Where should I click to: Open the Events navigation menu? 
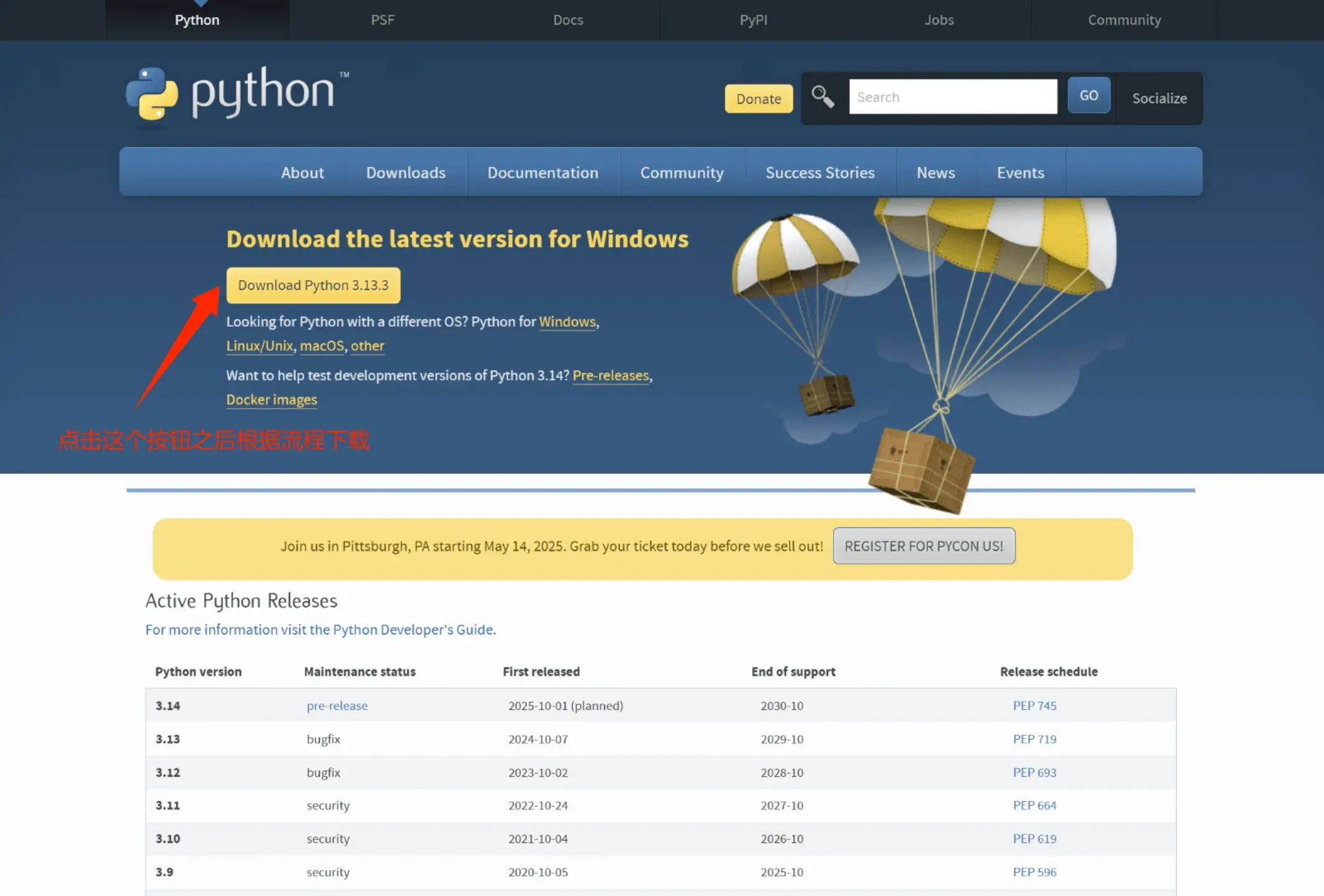(x=1020, y=173)
